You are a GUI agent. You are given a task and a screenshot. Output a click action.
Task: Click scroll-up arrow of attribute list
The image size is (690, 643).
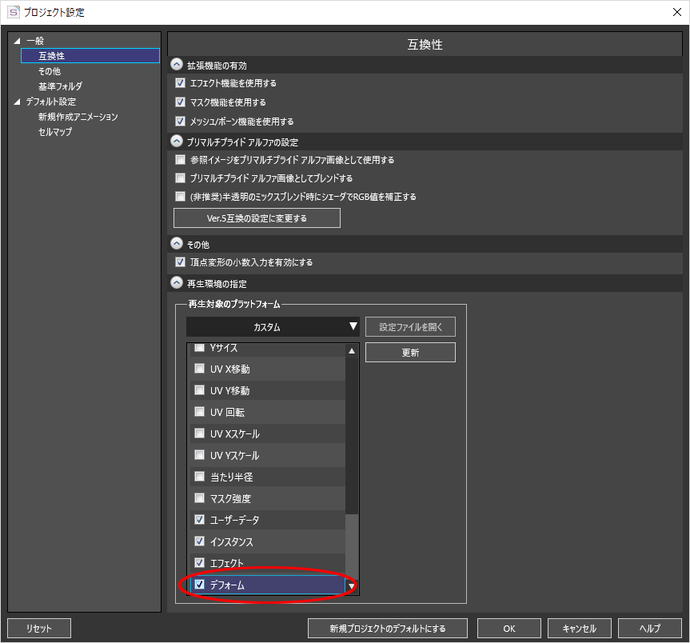pos(352,351)
